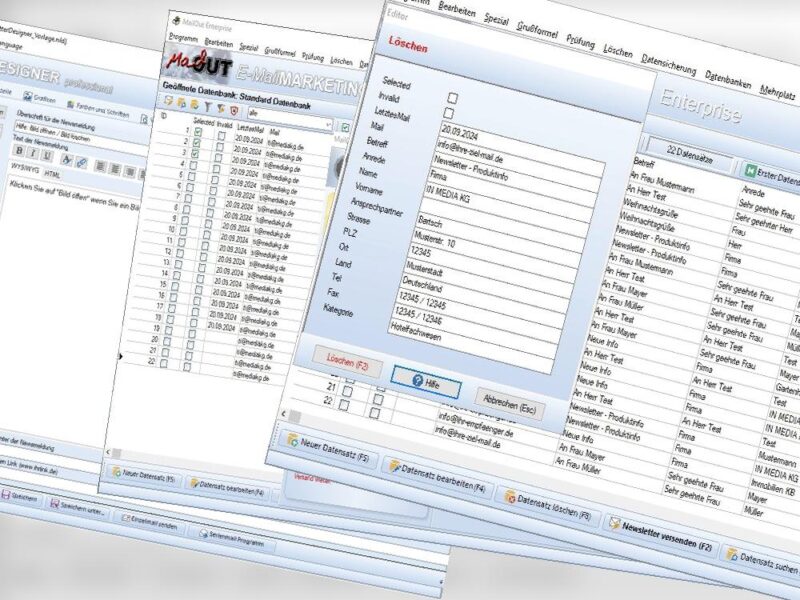Click the filter with star icon in MailOut toolbar
Viewport: 800px width, 600px height.
tap(220, 109)
